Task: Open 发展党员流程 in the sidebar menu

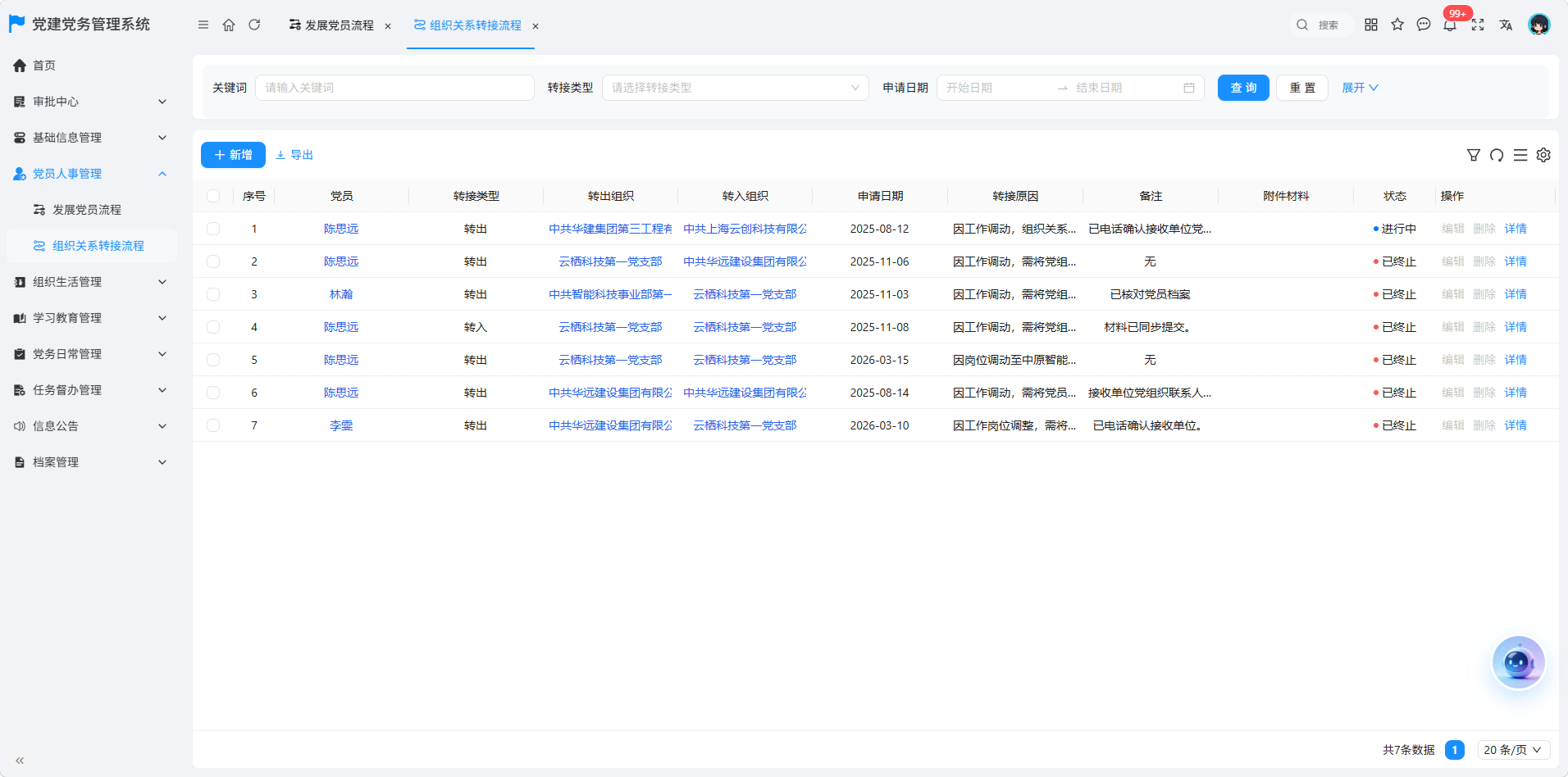Action: (x=87, y=210)
